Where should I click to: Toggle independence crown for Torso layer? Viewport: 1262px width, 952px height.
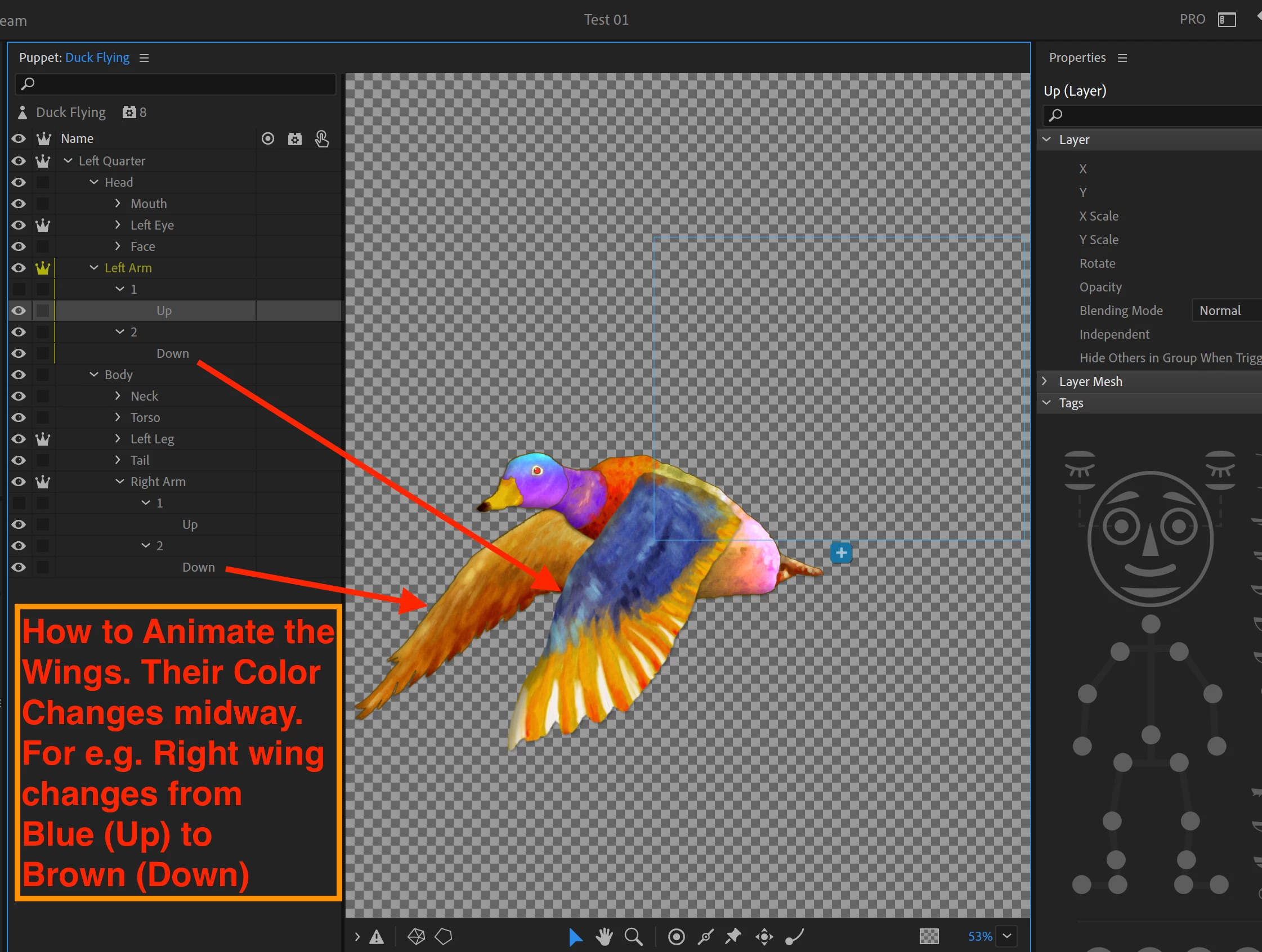click(43, 417)
